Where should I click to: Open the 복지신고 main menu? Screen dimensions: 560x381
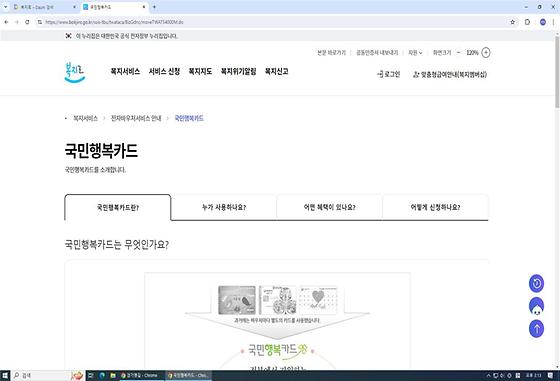(276, 71)
